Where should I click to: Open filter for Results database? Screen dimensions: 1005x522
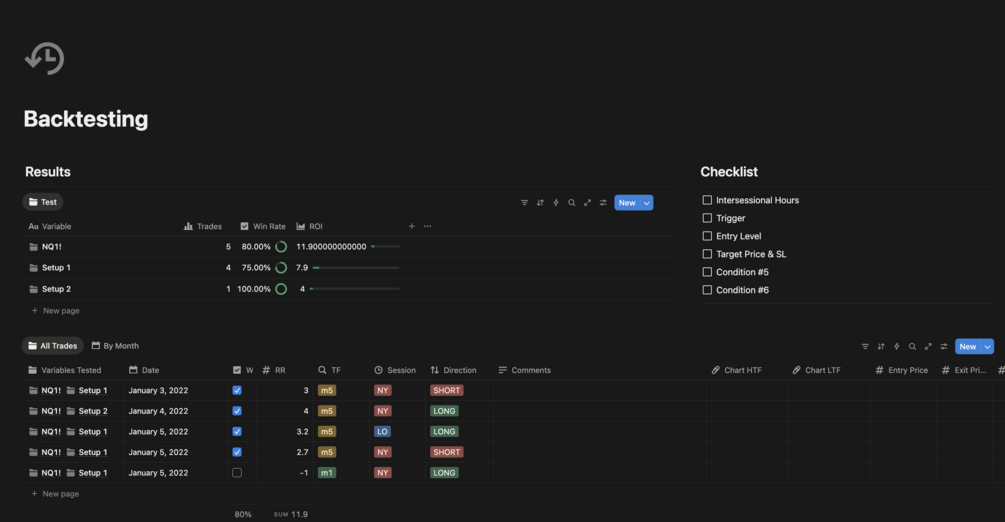[524, 203]
